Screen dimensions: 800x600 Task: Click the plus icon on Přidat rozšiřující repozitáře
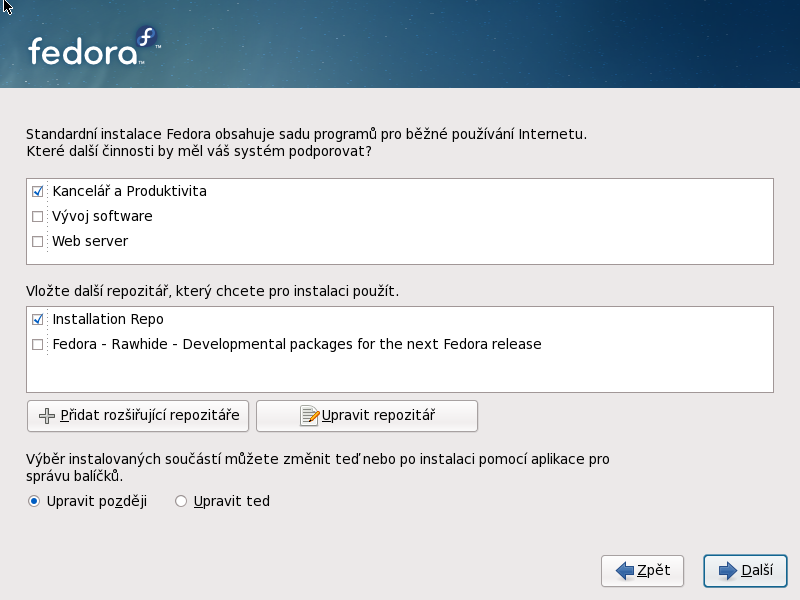coord(46,416)
